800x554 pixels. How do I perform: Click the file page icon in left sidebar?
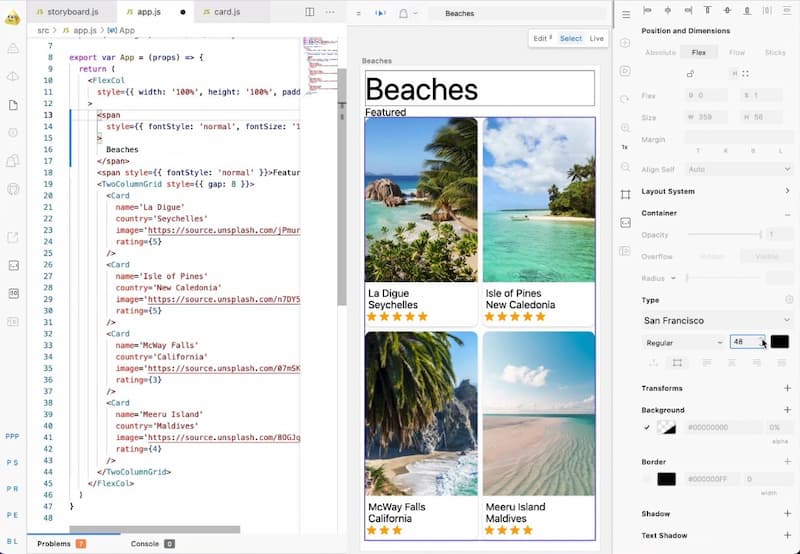[x=13, y=105]
